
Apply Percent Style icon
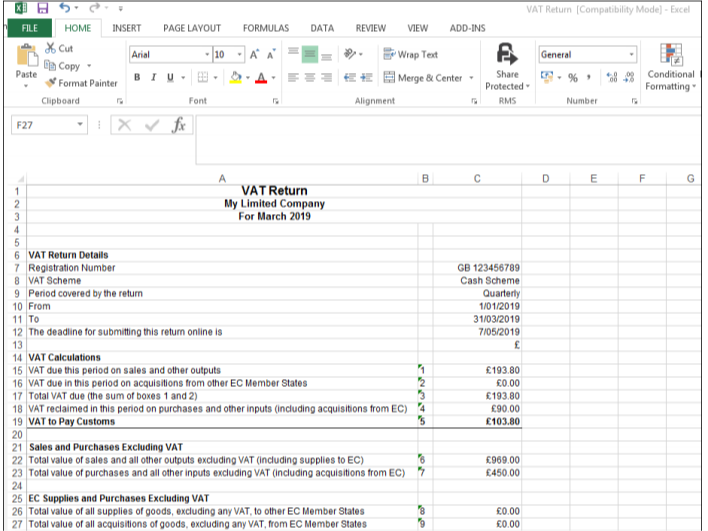coord(573,78)
